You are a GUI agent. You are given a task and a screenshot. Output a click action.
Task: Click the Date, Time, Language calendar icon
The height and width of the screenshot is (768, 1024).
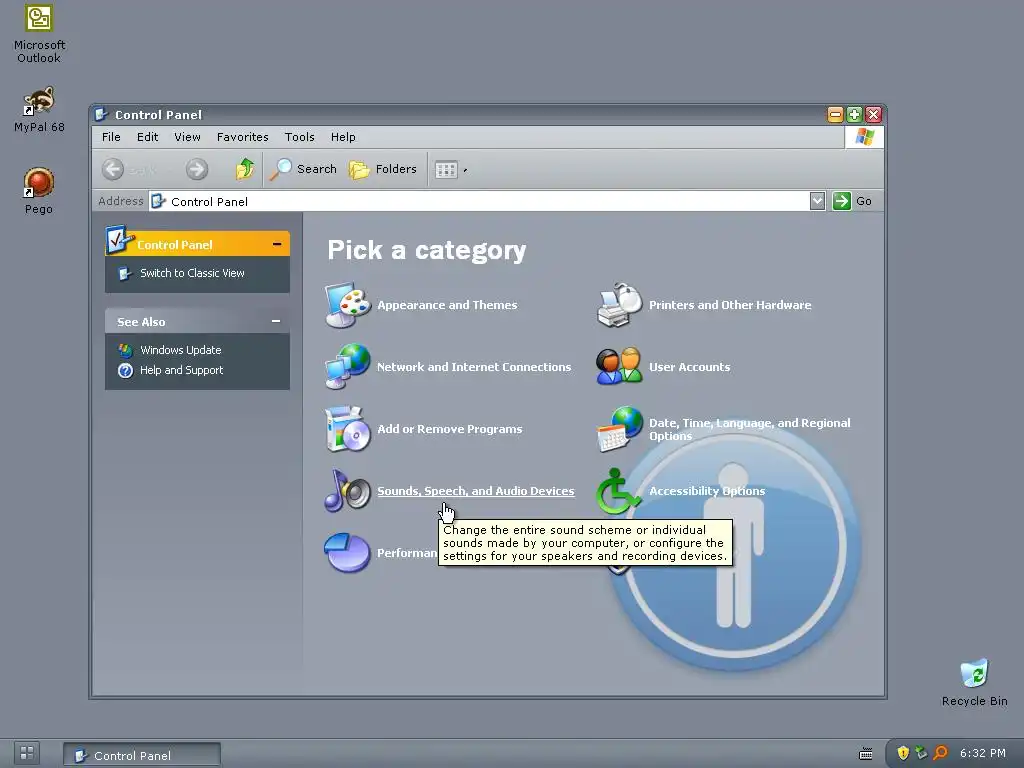coord(619,428)
